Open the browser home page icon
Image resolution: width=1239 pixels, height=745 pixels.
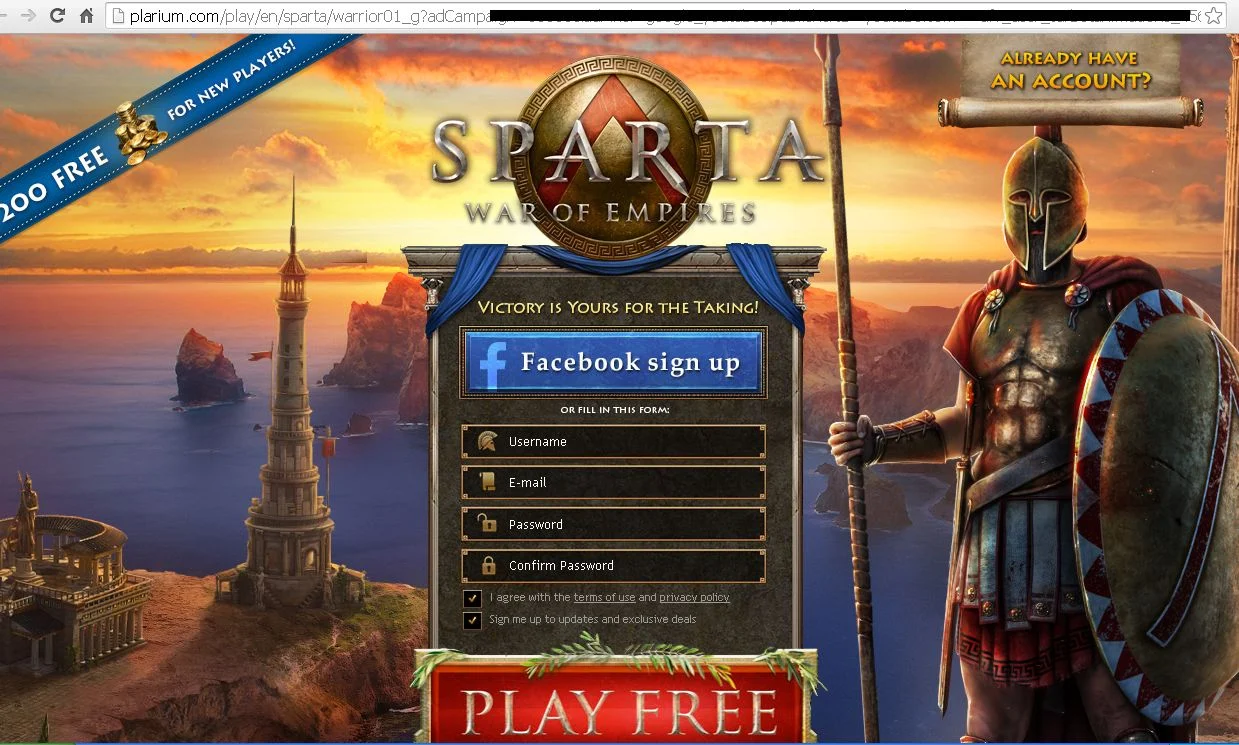click(x=87, y=15)
